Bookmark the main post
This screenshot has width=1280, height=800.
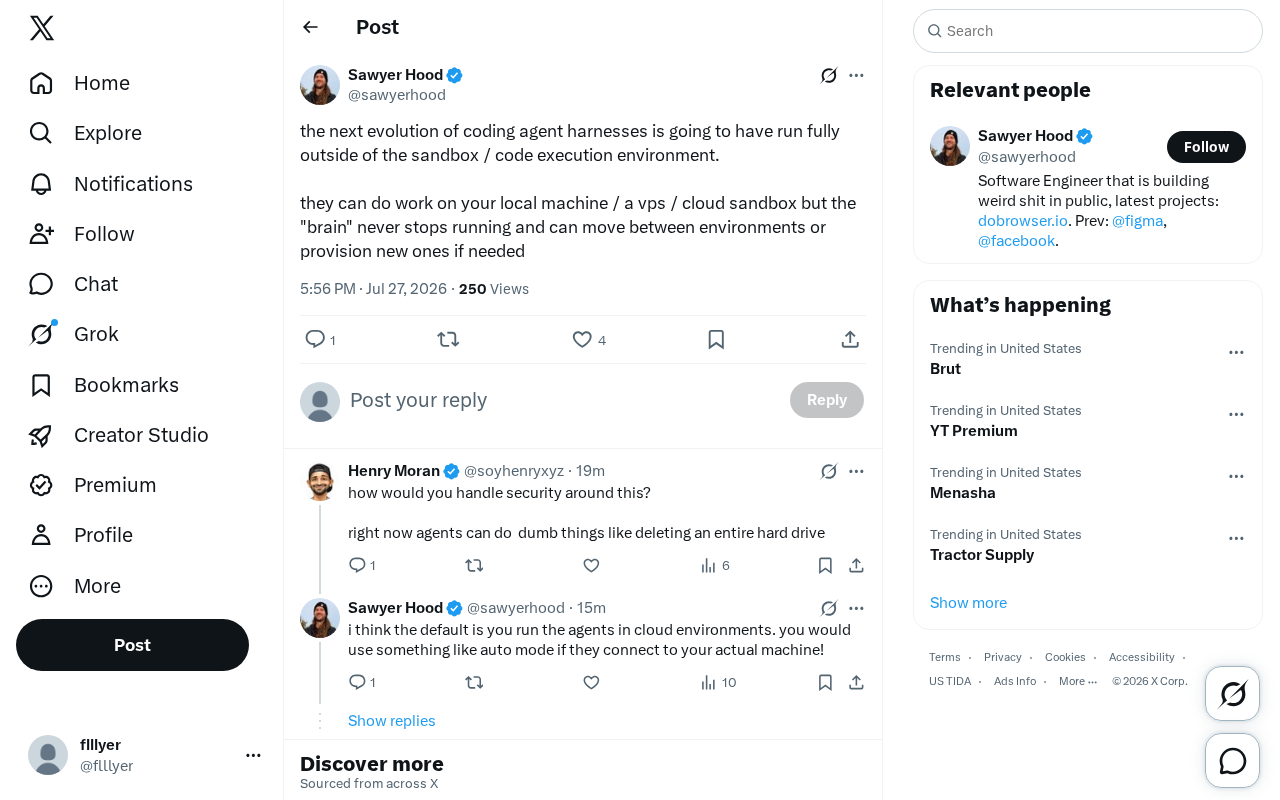(716, 340)
